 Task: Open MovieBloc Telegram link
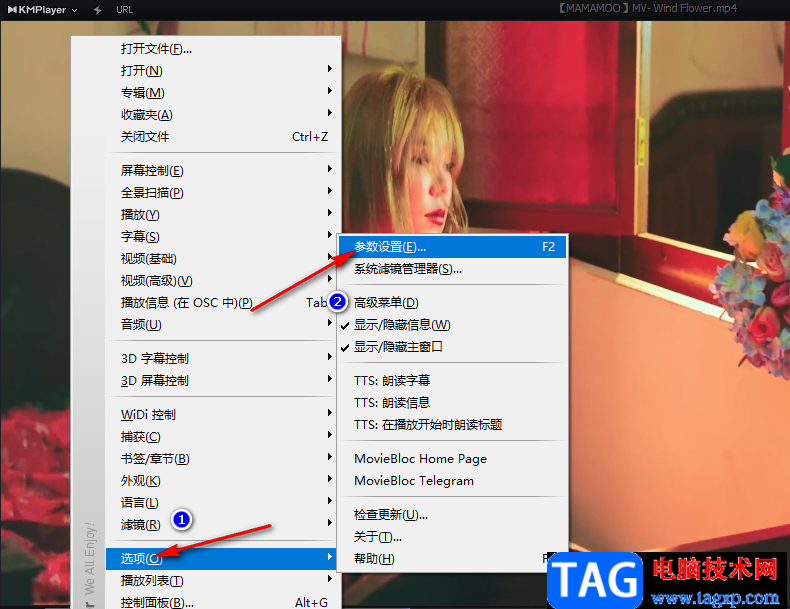pos(452,481)
